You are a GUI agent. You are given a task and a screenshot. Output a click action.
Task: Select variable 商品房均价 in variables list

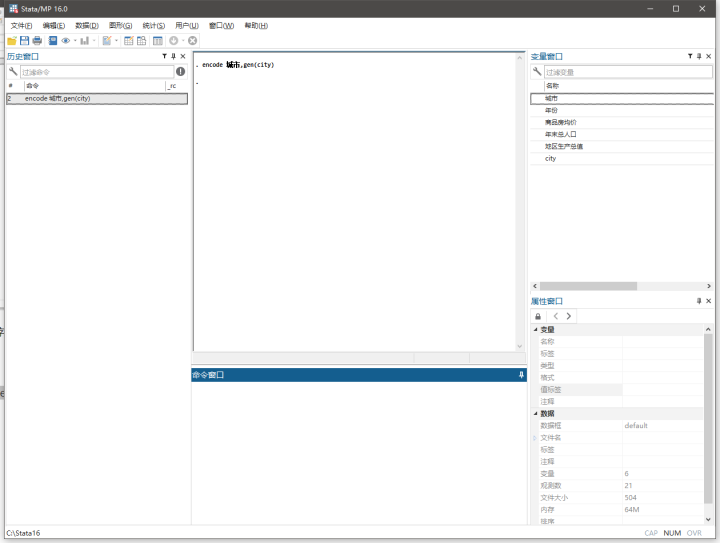(x=622, y=122)
